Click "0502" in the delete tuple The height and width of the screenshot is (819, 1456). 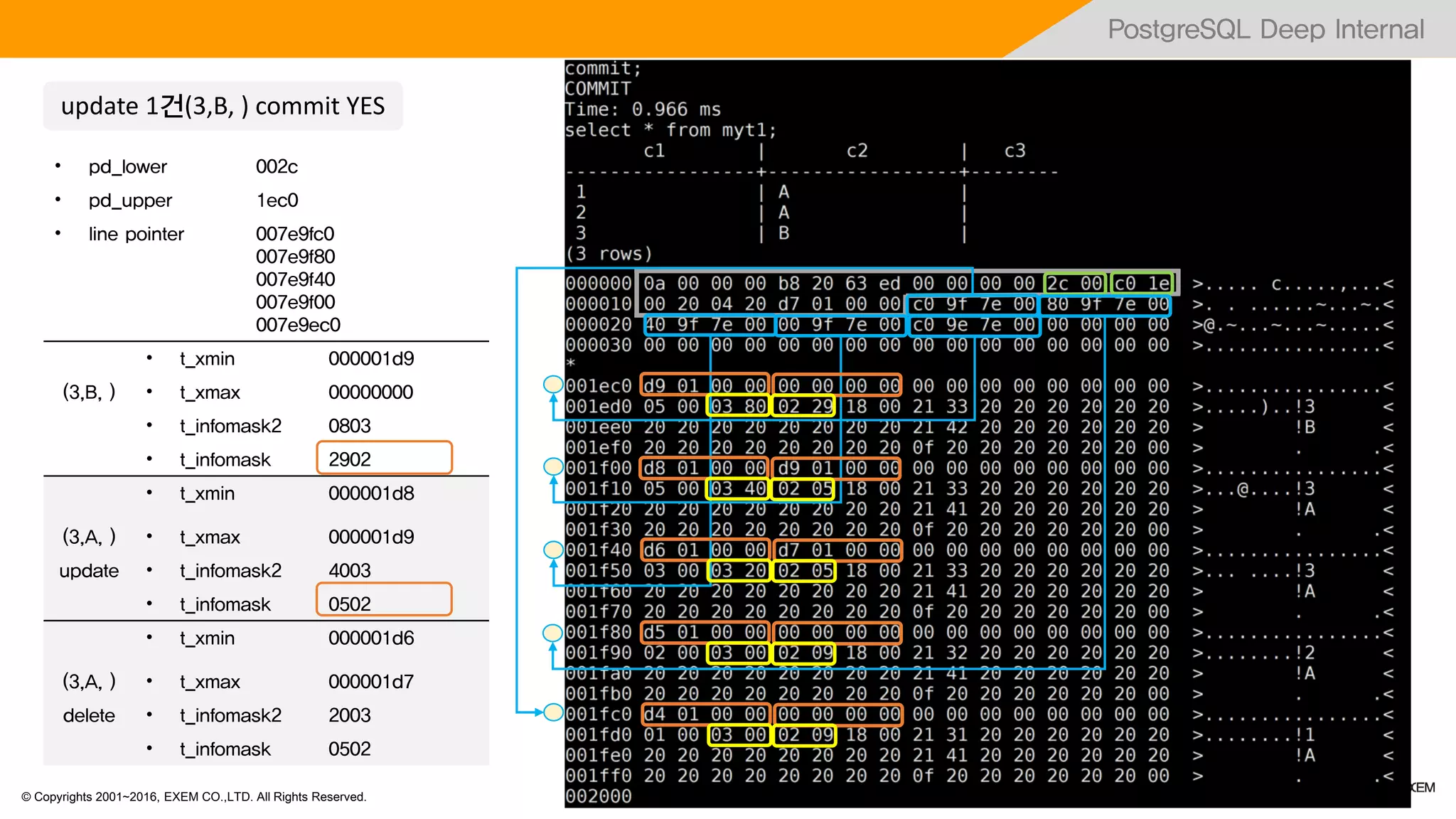[x=350, y=749]
